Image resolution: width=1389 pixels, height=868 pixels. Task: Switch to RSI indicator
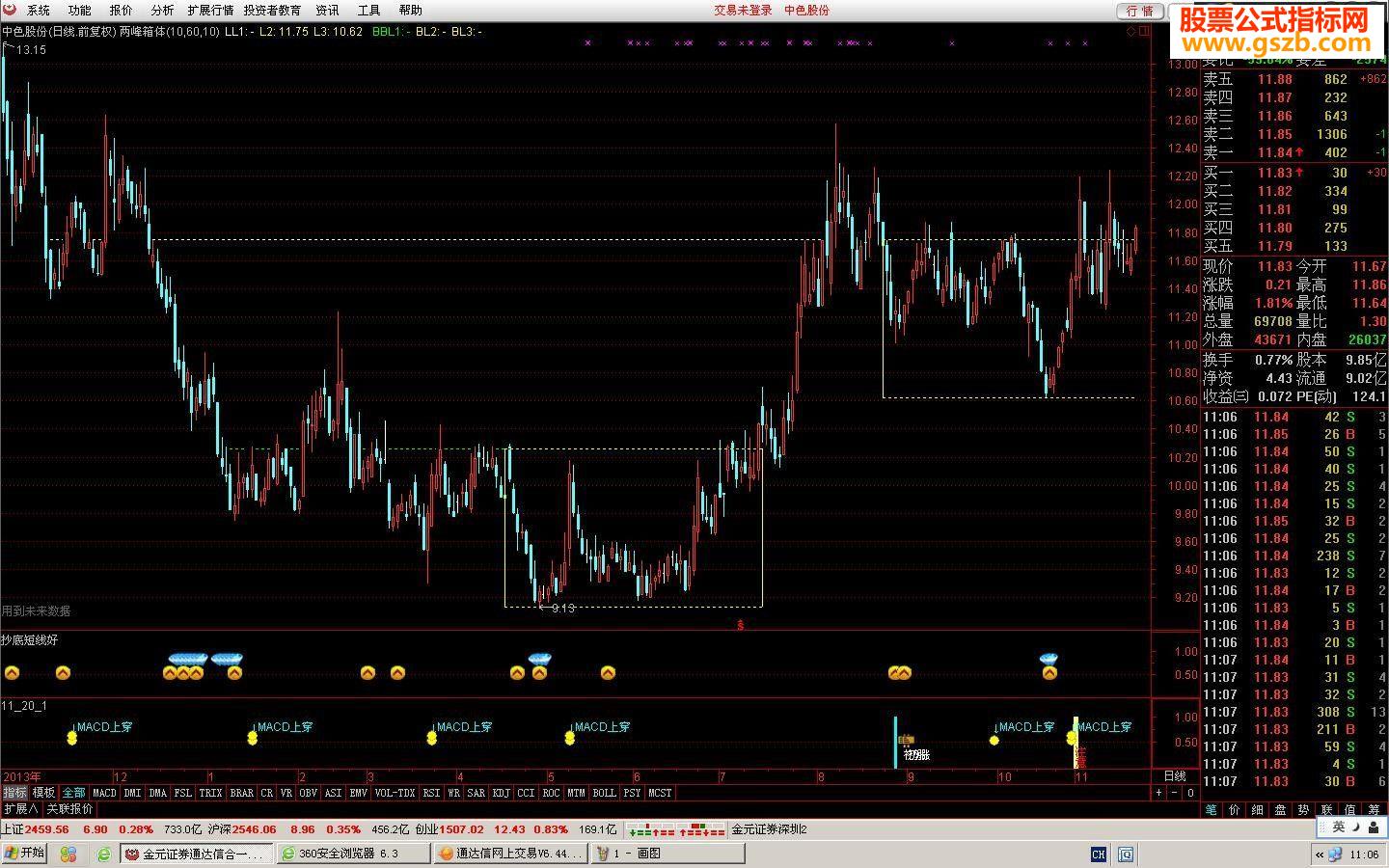431,793
